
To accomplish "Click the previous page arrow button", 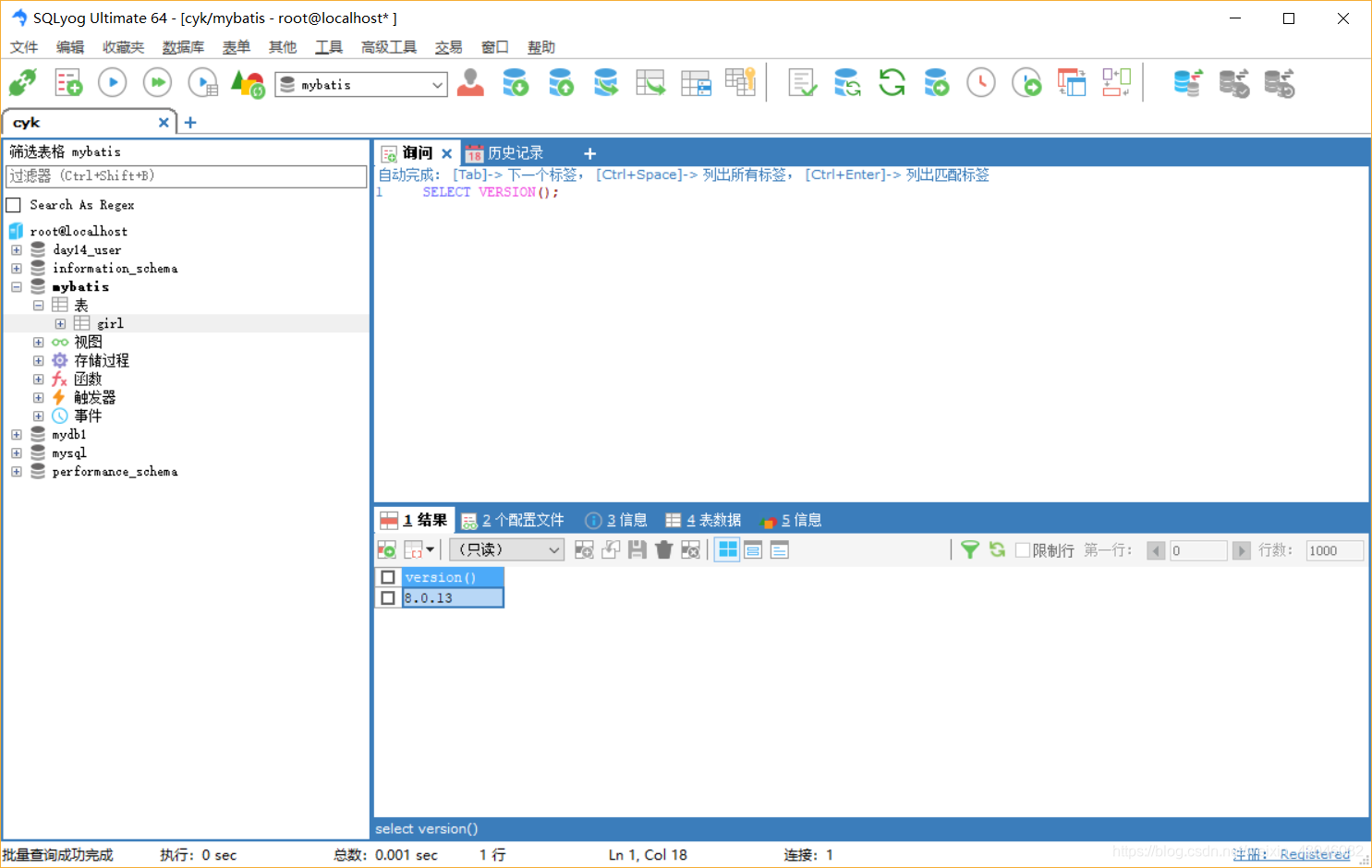I will click(1156, 550).
